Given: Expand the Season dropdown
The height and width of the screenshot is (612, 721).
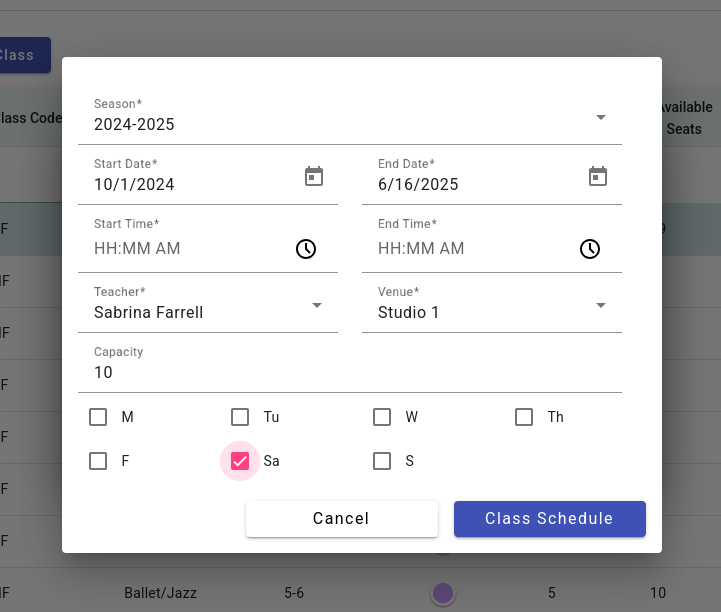Looking at the screenshot, I should pos(601,117).
